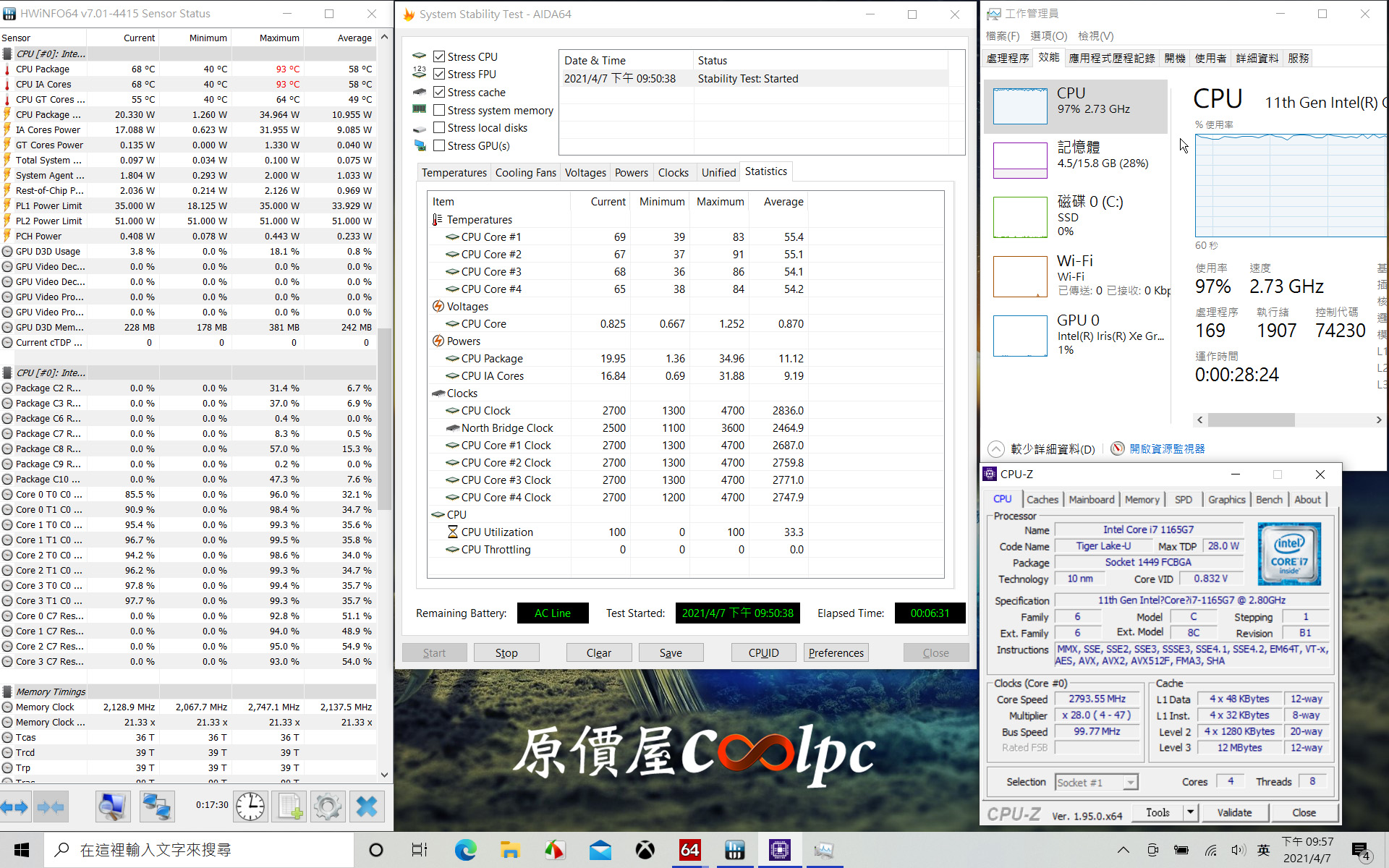Image resolution: width=1389 pixels, height=868 pixels.
Task: Click the HWiNFO clock reset timer icon
Action: pos(250,807)
